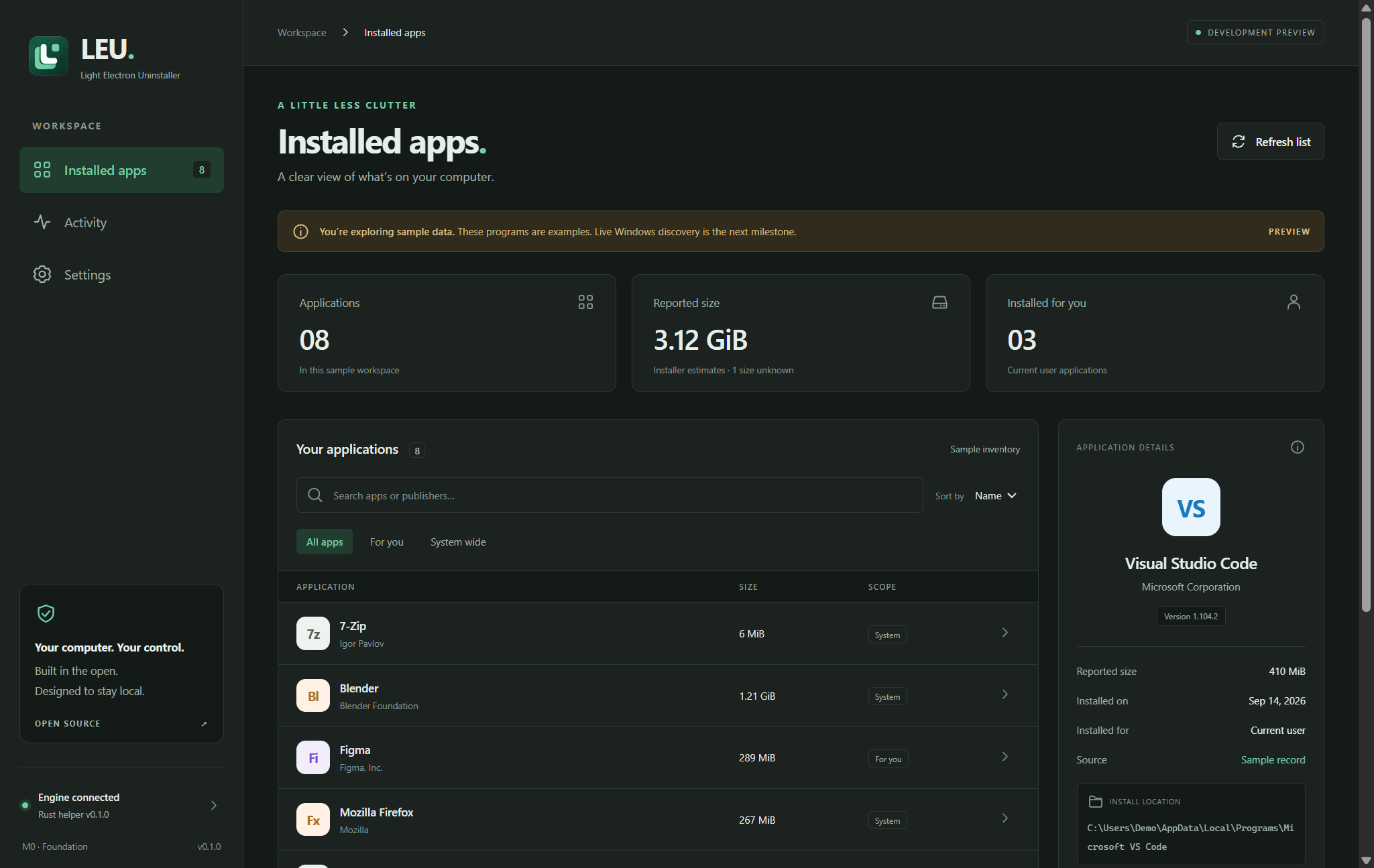Click the person icon on Installed for you card
This screenshot has width=1374, height=868.
1294,302
